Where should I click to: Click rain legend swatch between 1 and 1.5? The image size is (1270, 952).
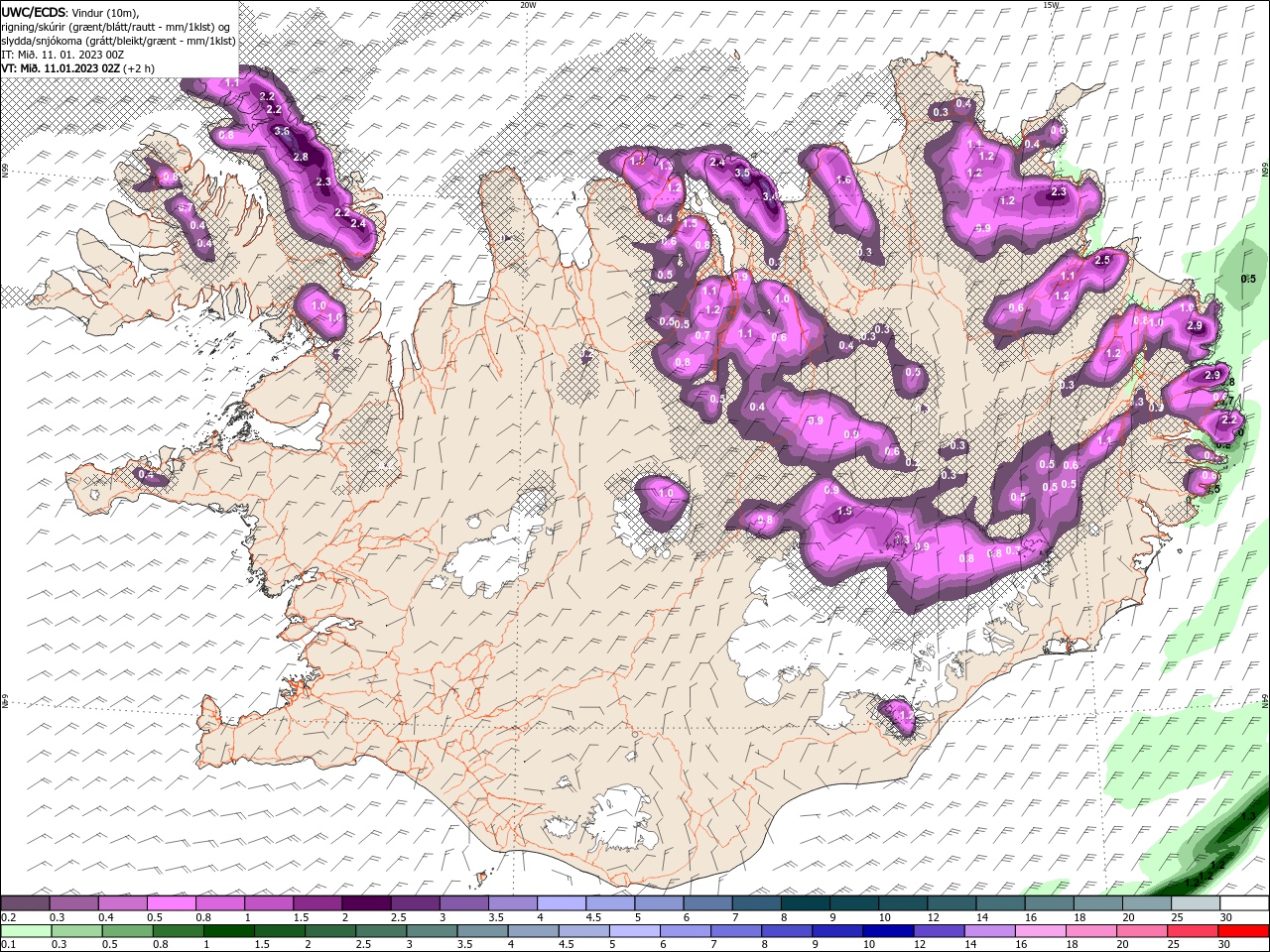pos(229,931)
